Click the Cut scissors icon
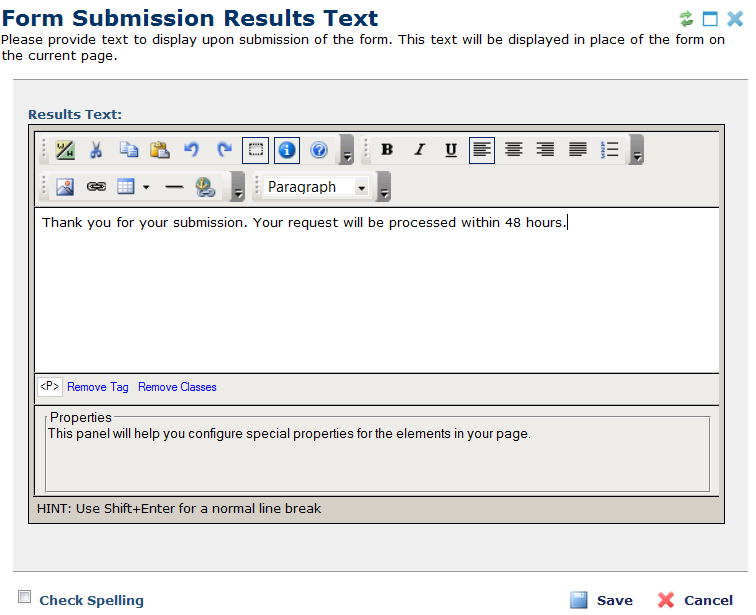Viewport: 756px width, 615px height. pos(96,150)
